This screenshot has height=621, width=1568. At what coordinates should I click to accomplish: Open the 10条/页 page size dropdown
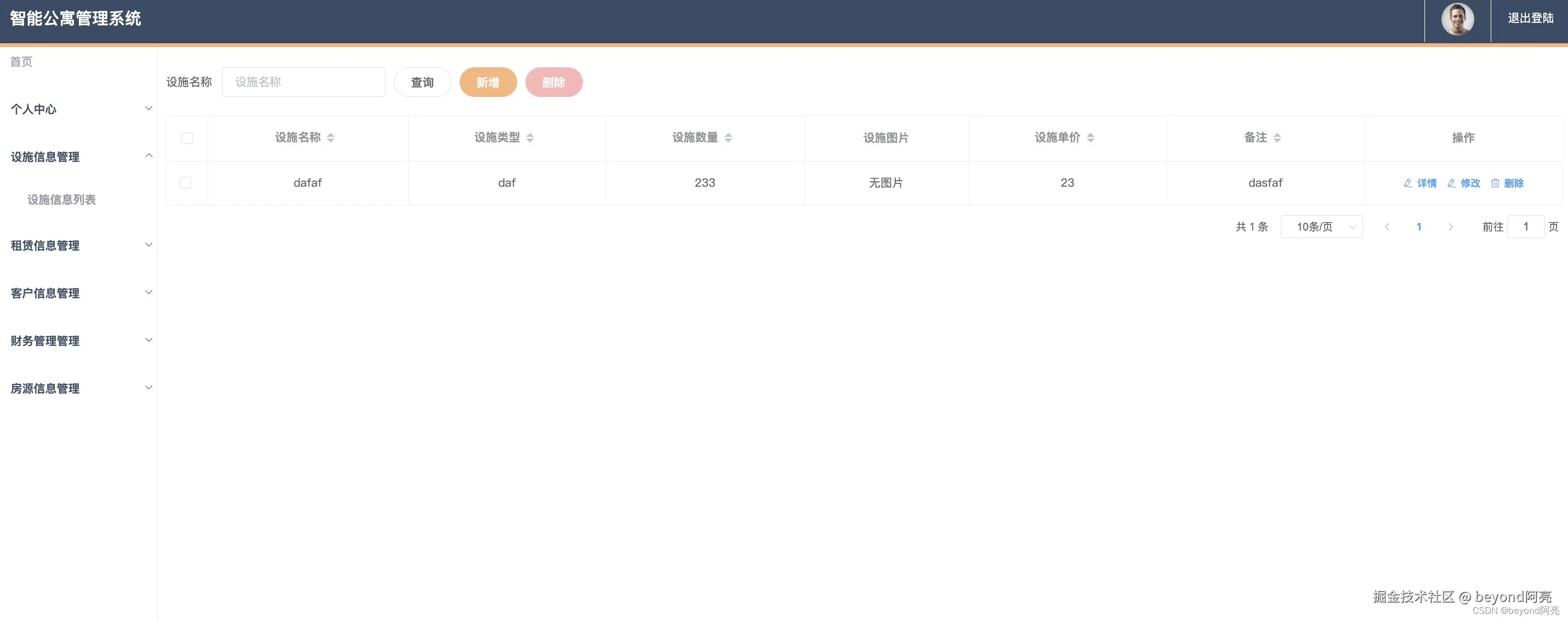pos(1321,226)
